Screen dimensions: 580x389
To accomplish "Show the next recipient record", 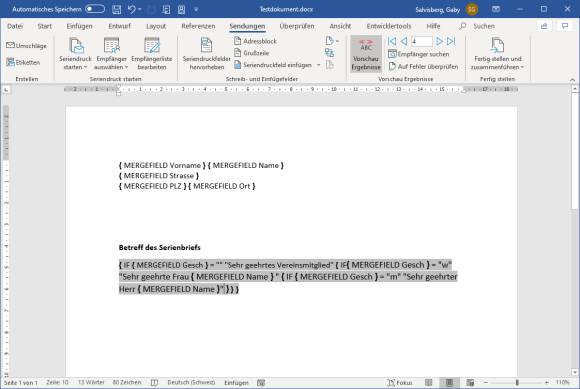I will (439, 41).
